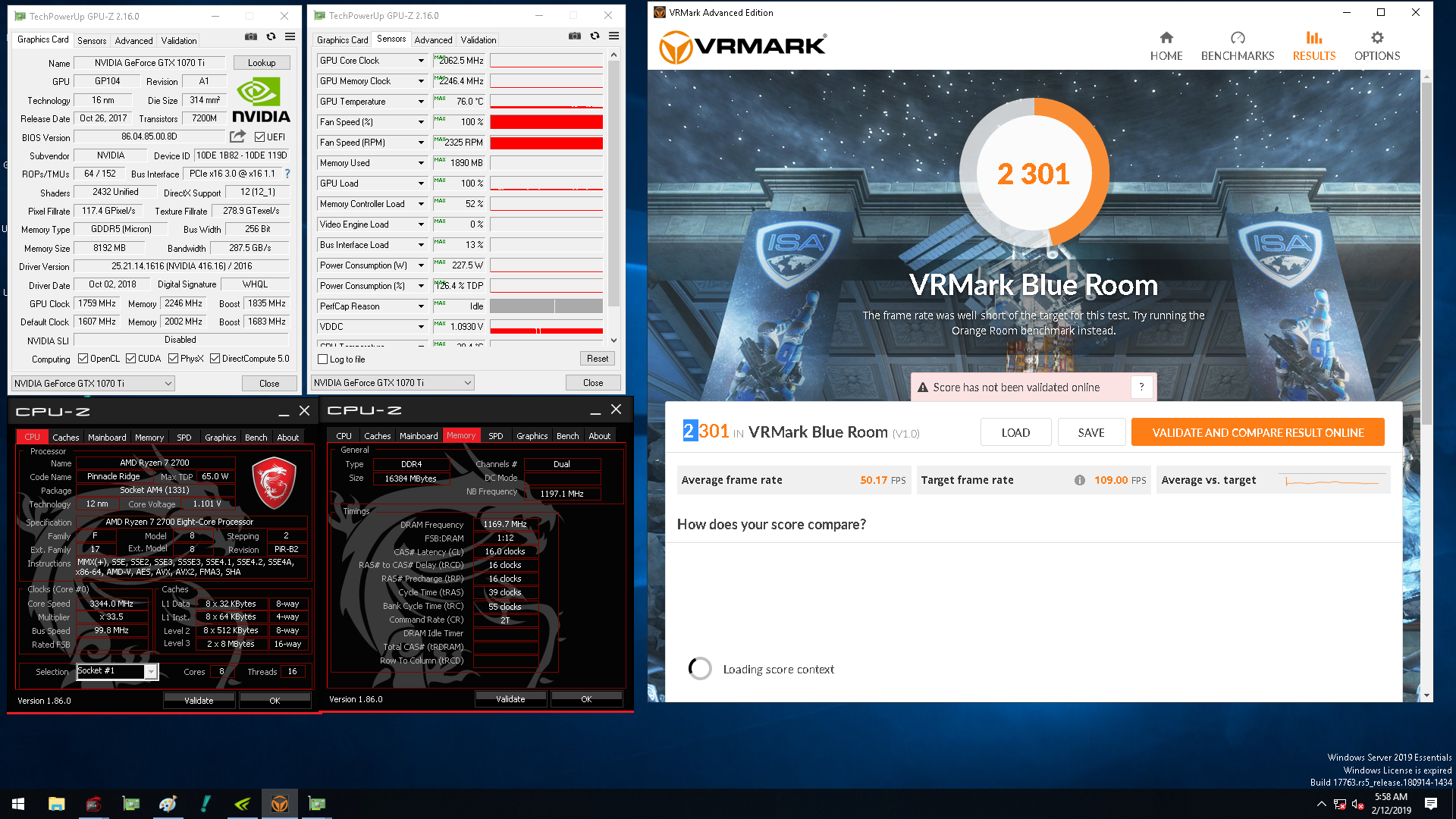Viewport: 1456px width, 819px height.
Task: Click the PerfCap Reason gray graph bar
Action: (546, 306)
